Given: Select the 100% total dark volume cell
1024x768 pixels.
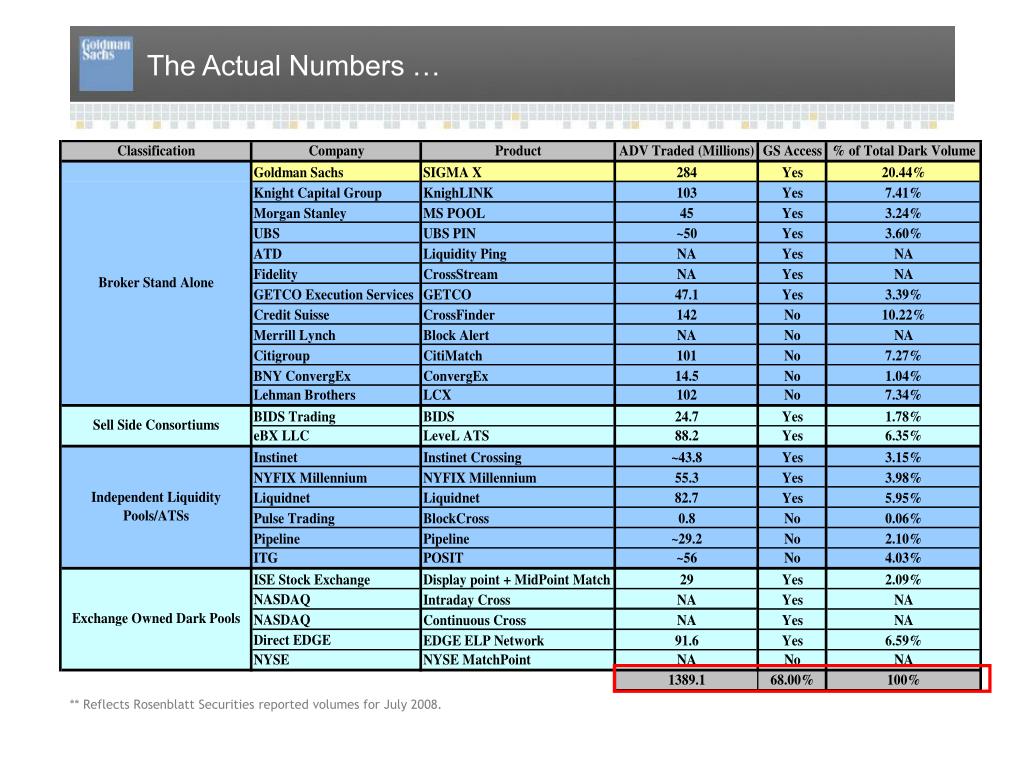Looking at the screenshot, I should (x=904, y=680).
